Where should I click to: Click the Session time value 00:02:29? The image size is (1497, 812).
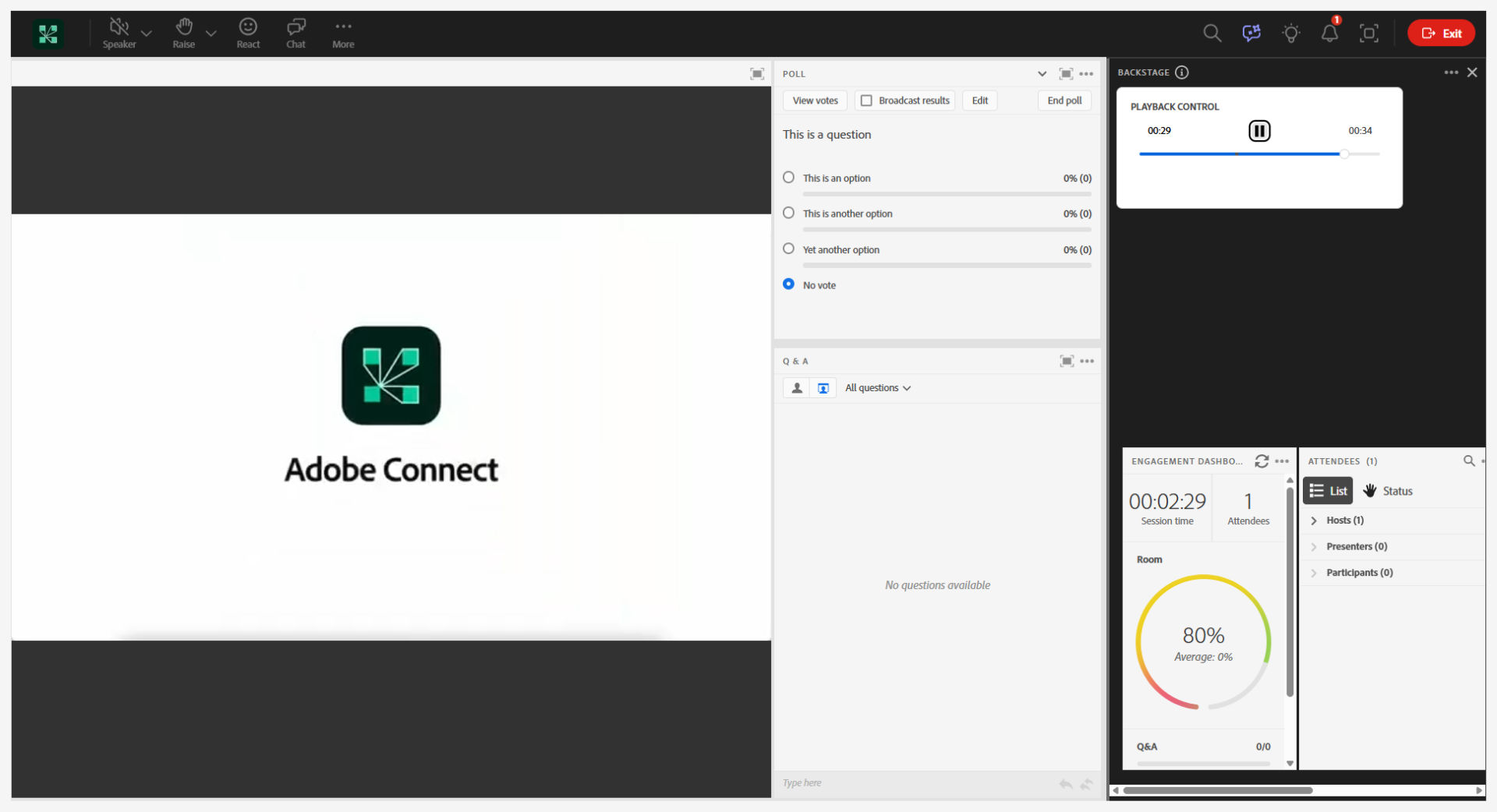[1167, 501]
